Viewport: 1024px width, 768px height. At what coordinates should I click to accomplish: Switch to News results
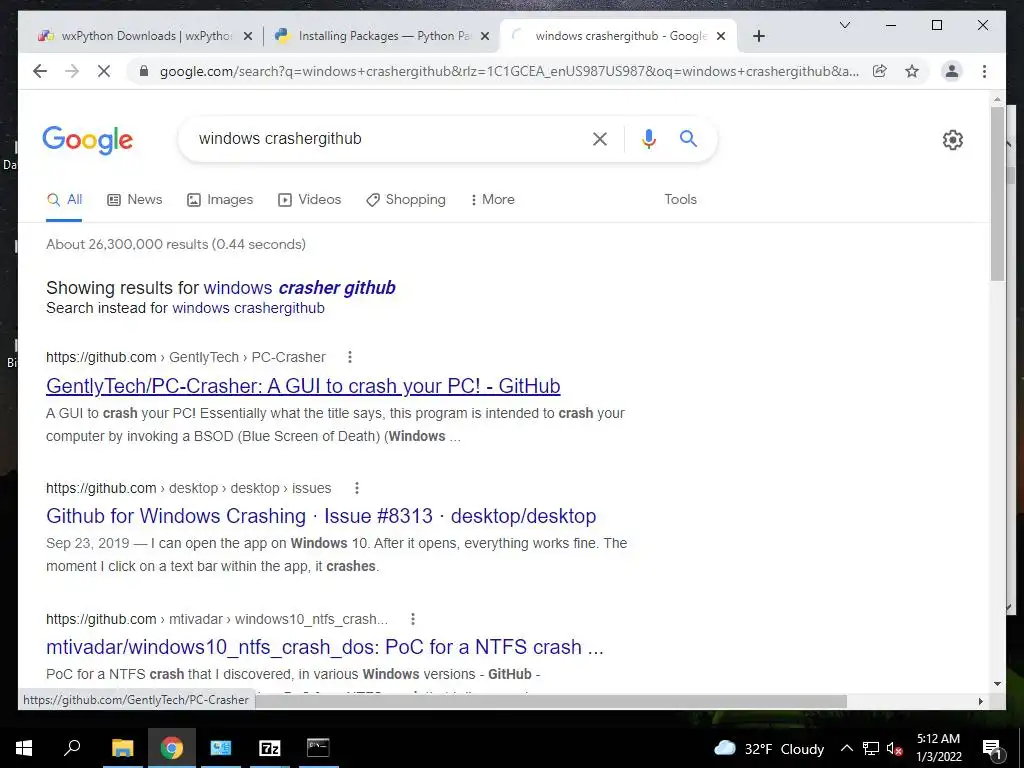(x=135, y=200)
